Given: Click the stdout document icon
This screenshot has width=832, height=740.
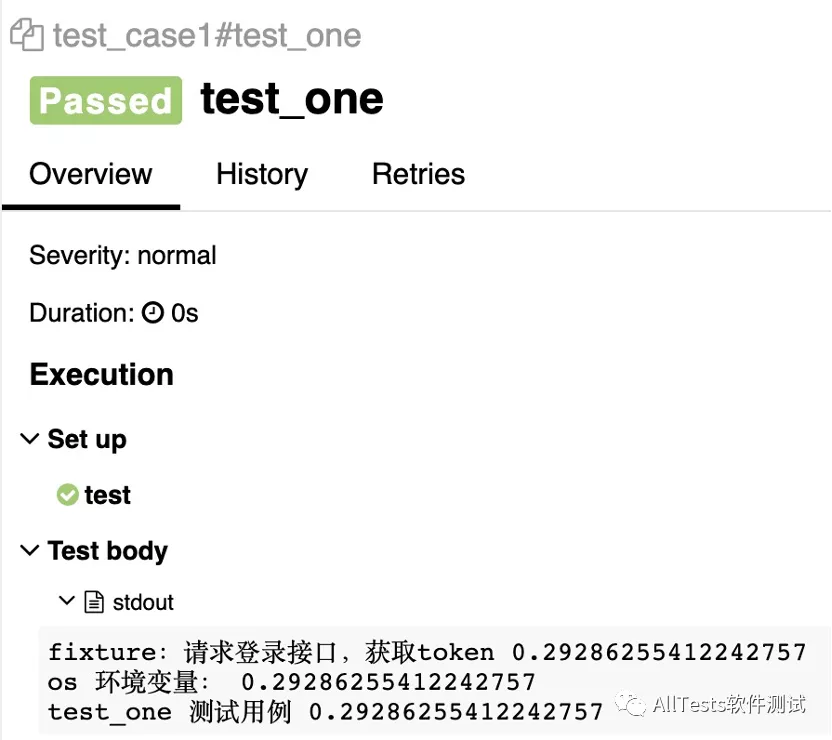Looking at the screenshot, I should pos(95,601).
